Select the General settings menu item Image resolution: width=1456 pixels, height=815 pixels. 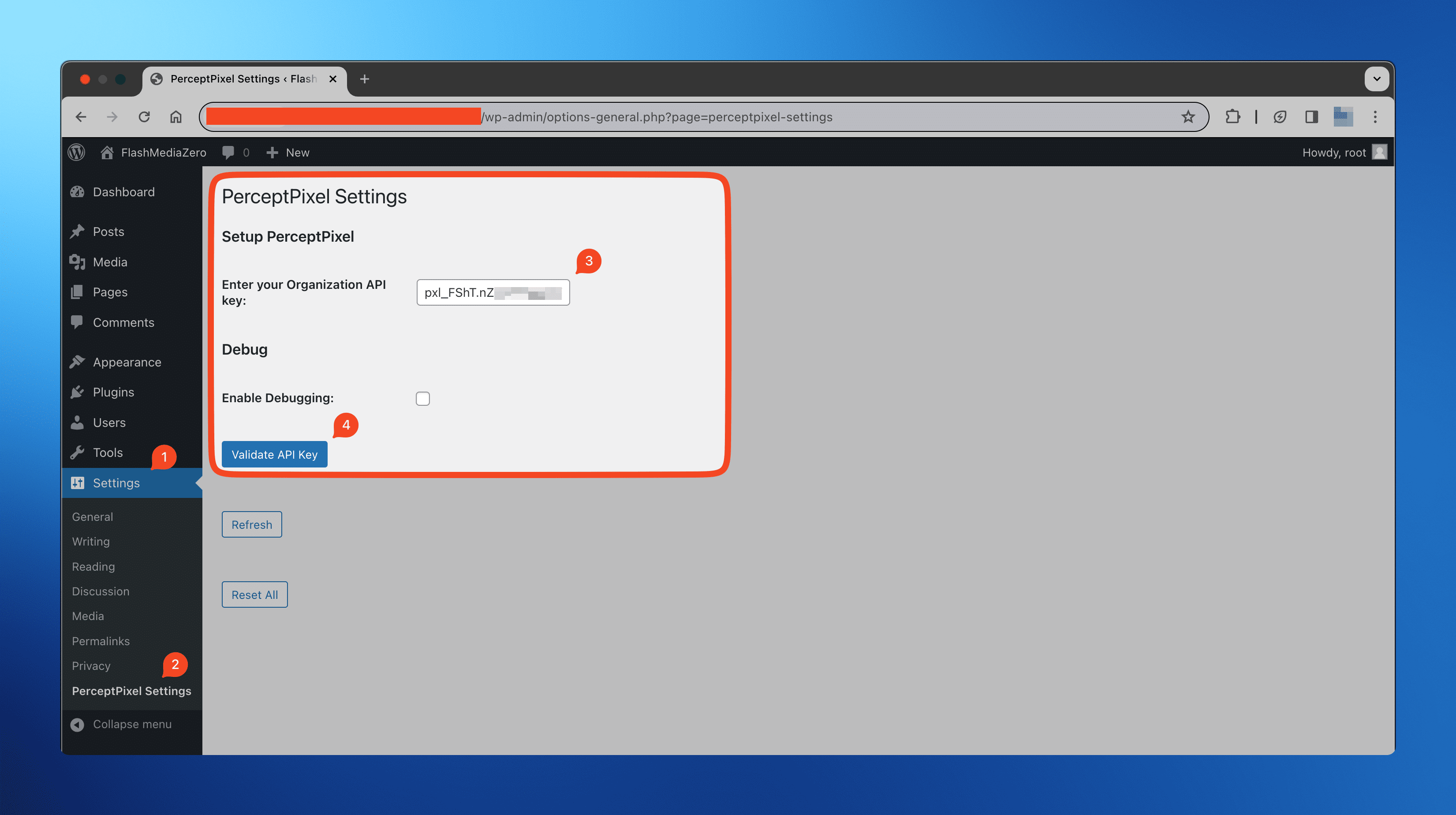click(x=93, y=516)
